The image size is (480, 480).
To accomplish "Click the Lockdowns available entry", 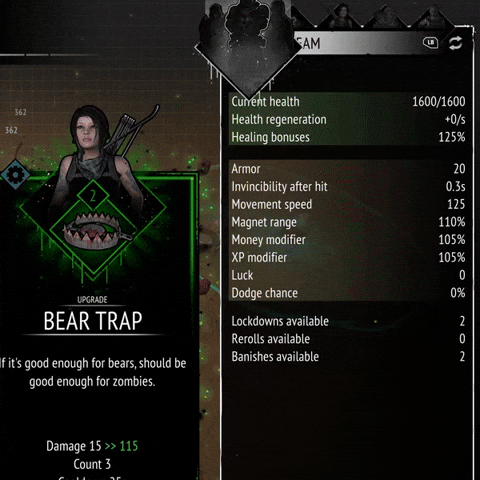I will point(348,321).
